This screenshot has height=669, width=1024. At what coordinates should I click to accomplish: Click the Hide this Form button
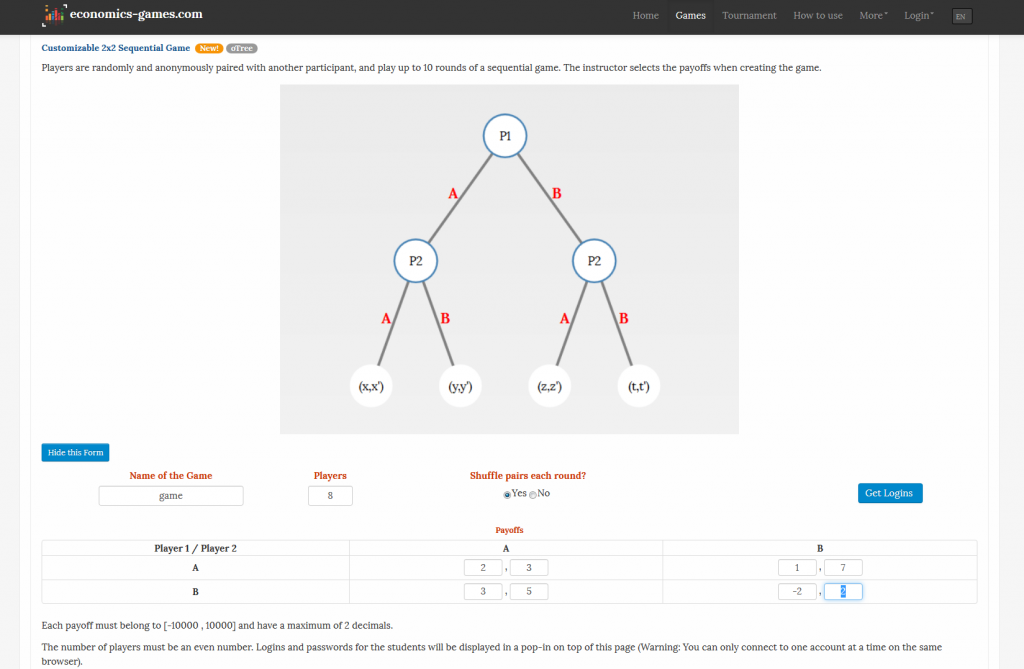pos(75,452)
